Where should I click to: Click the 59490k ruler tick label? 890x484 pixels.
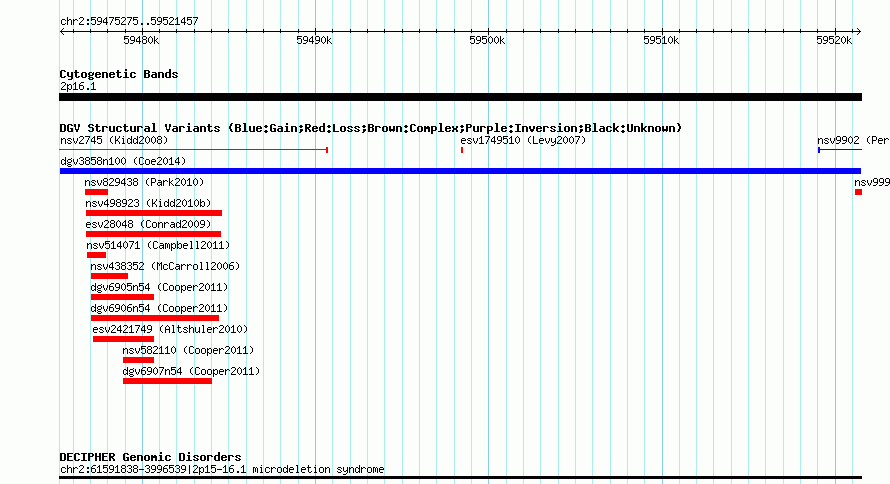(x=314, y=40)
